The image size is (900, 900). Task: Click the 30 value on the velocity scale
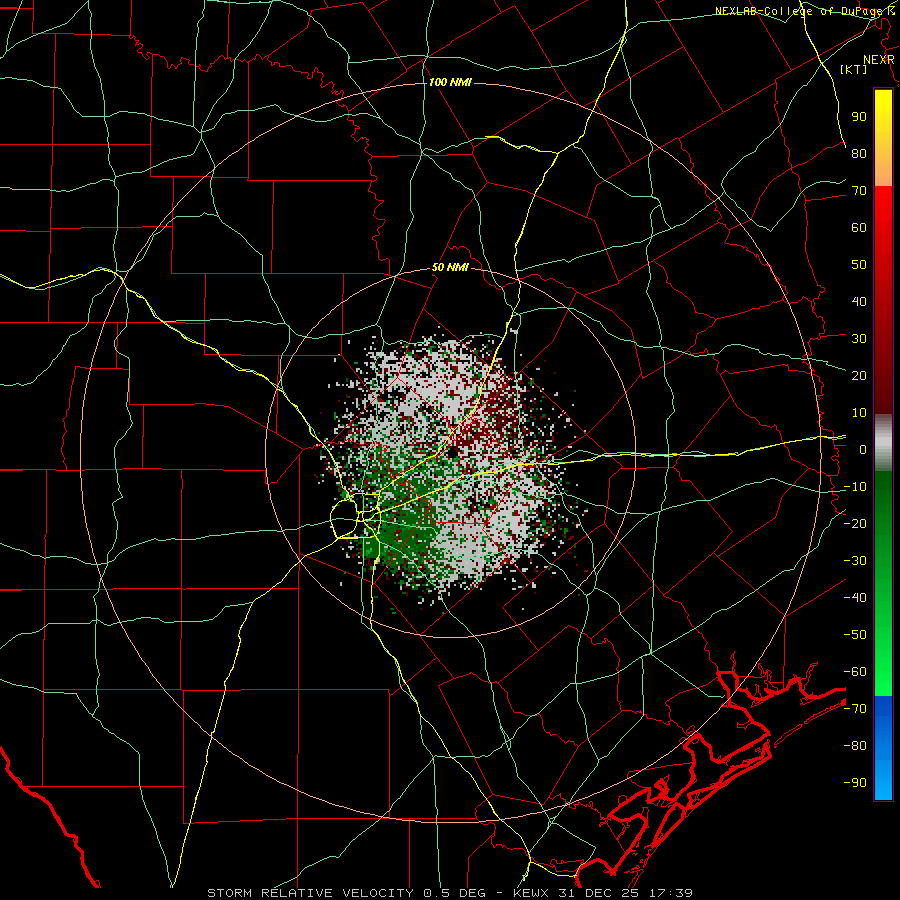859,339
